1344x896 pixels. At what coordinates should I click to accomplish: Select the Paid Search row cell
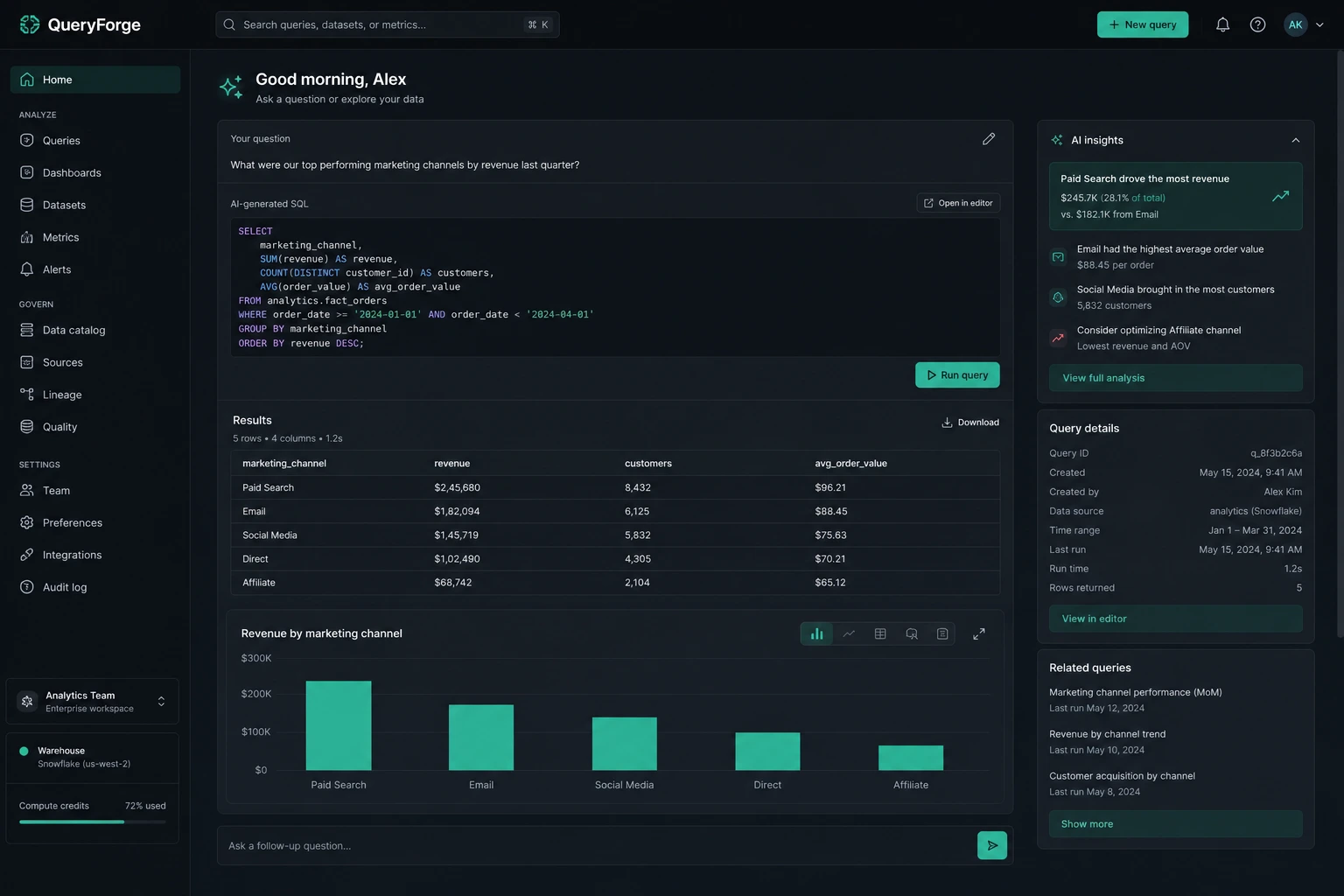pos(268,487)
